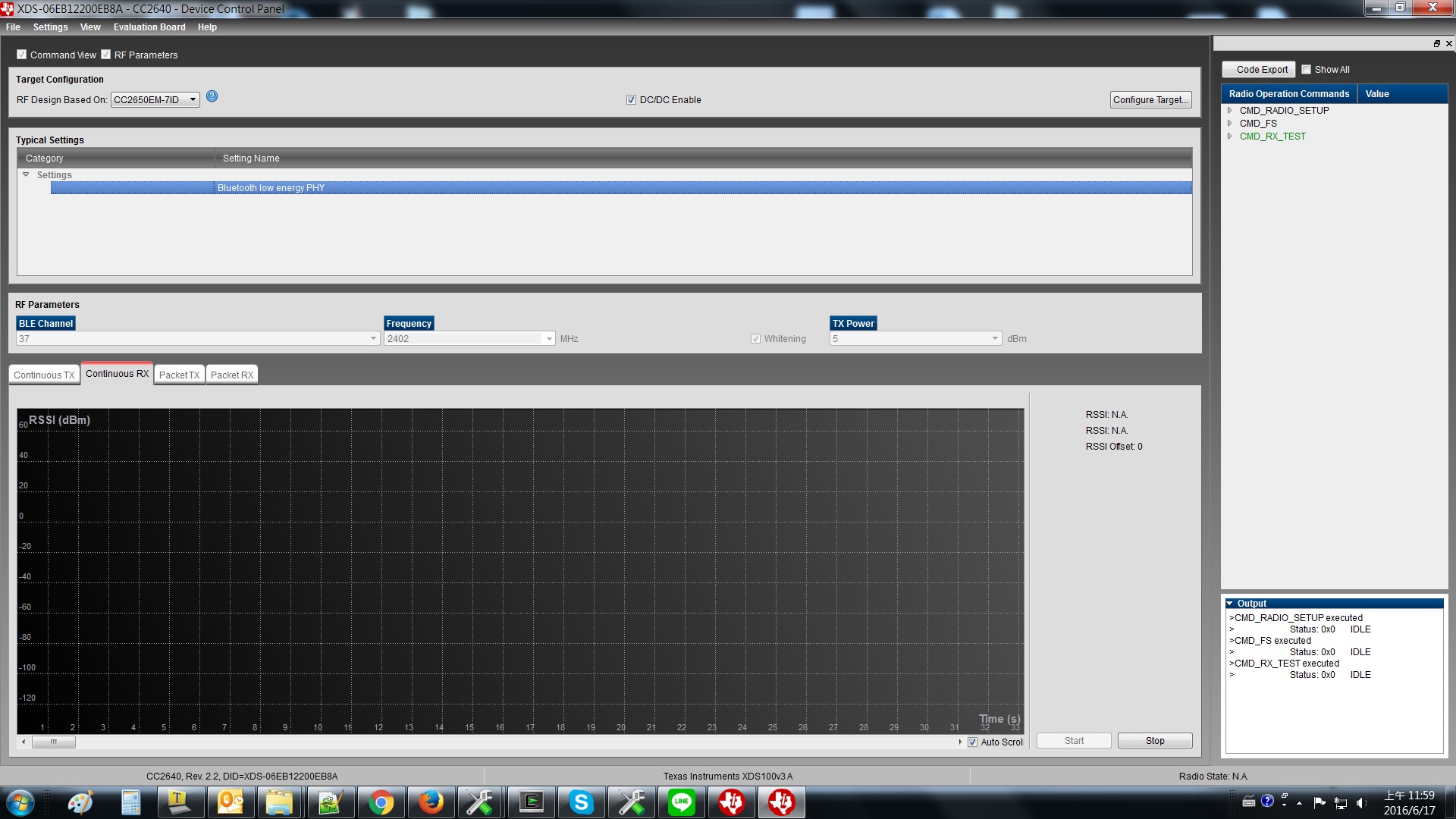
Task: Enable Show All in the command panel
Action: pos(1306,69)
